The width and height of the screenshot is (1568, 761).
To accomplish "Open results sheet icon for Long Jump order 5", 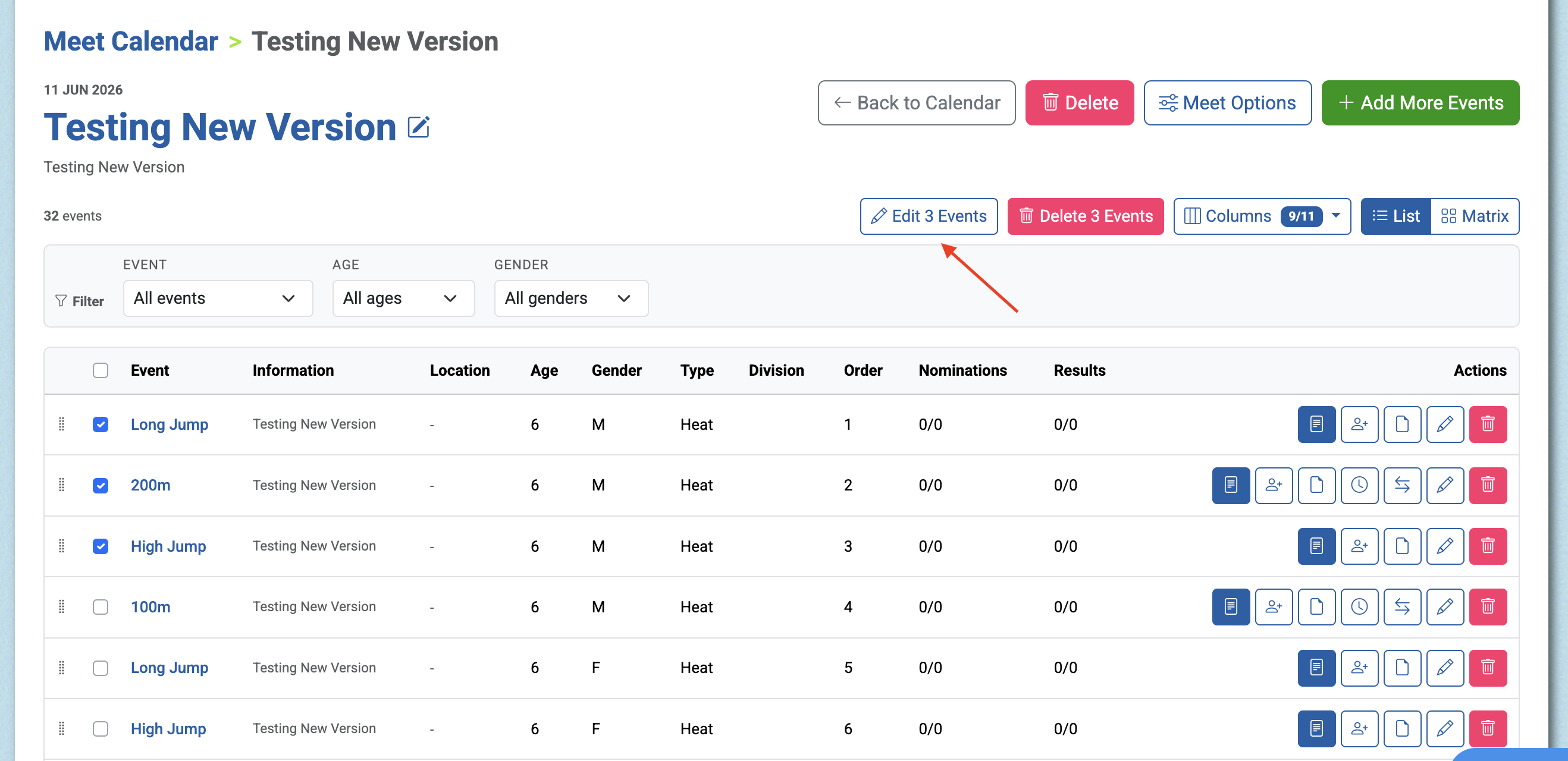I will [x=1316, y=667].
